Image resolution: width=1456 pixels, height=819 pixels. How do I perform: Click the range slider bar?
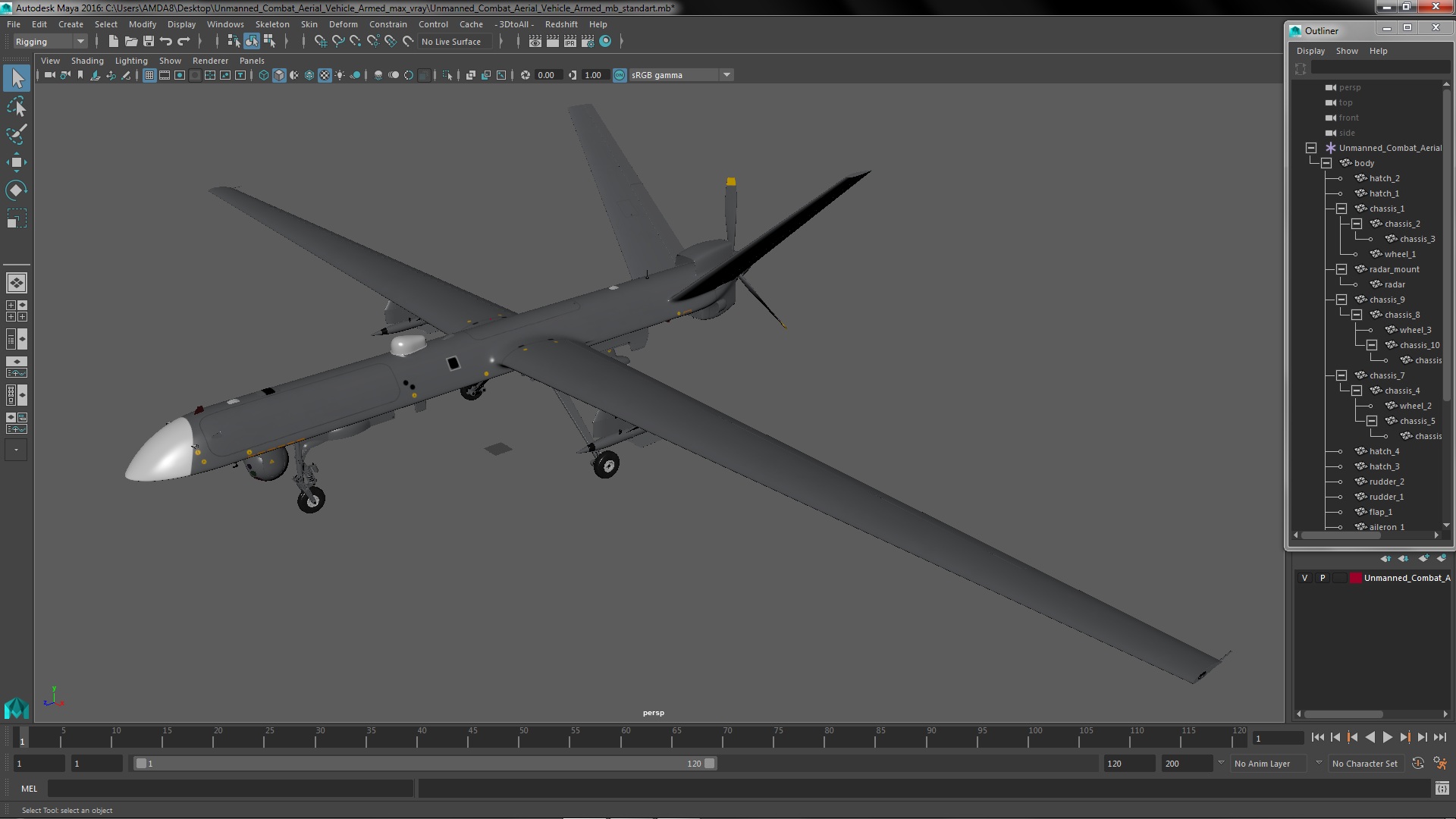(425, 764)
